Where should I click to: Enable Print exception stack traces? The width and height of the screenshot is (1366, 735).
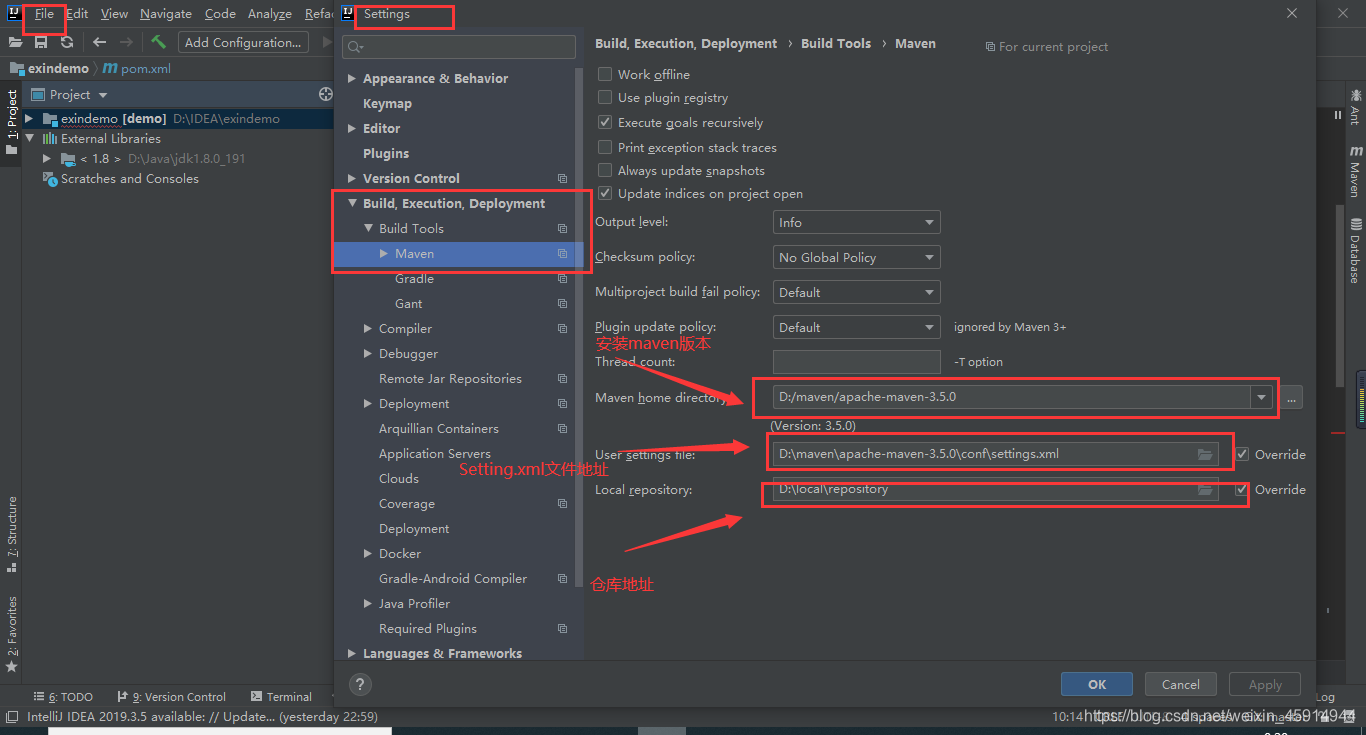(x=605, y=147)
